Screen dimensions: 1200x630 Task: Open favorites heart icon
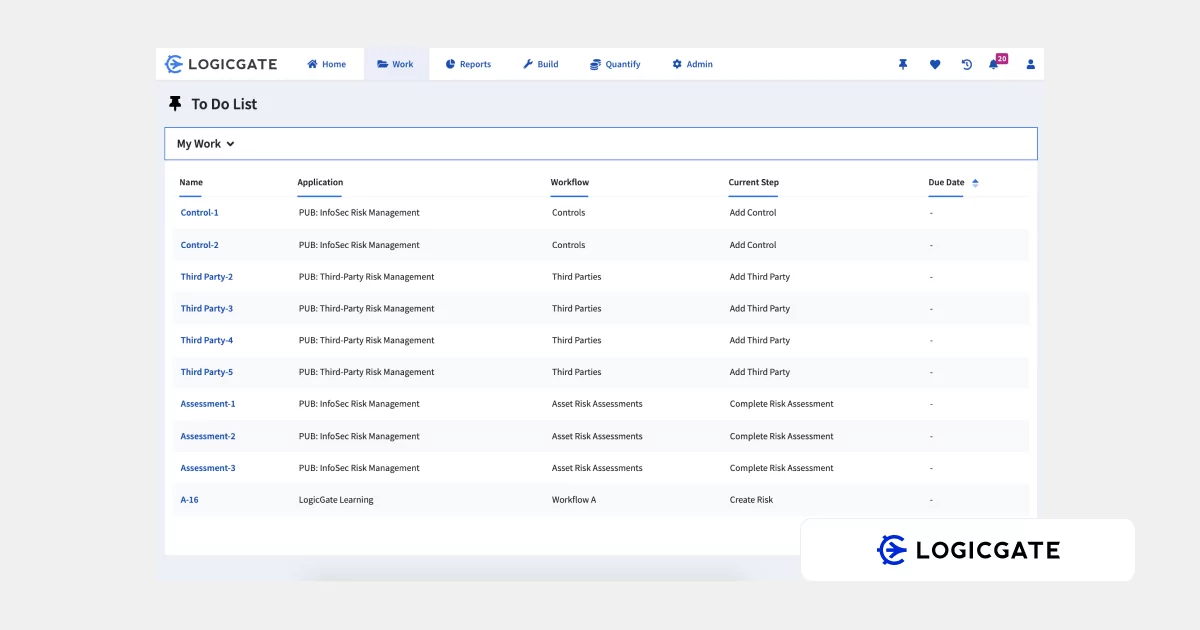935,64
